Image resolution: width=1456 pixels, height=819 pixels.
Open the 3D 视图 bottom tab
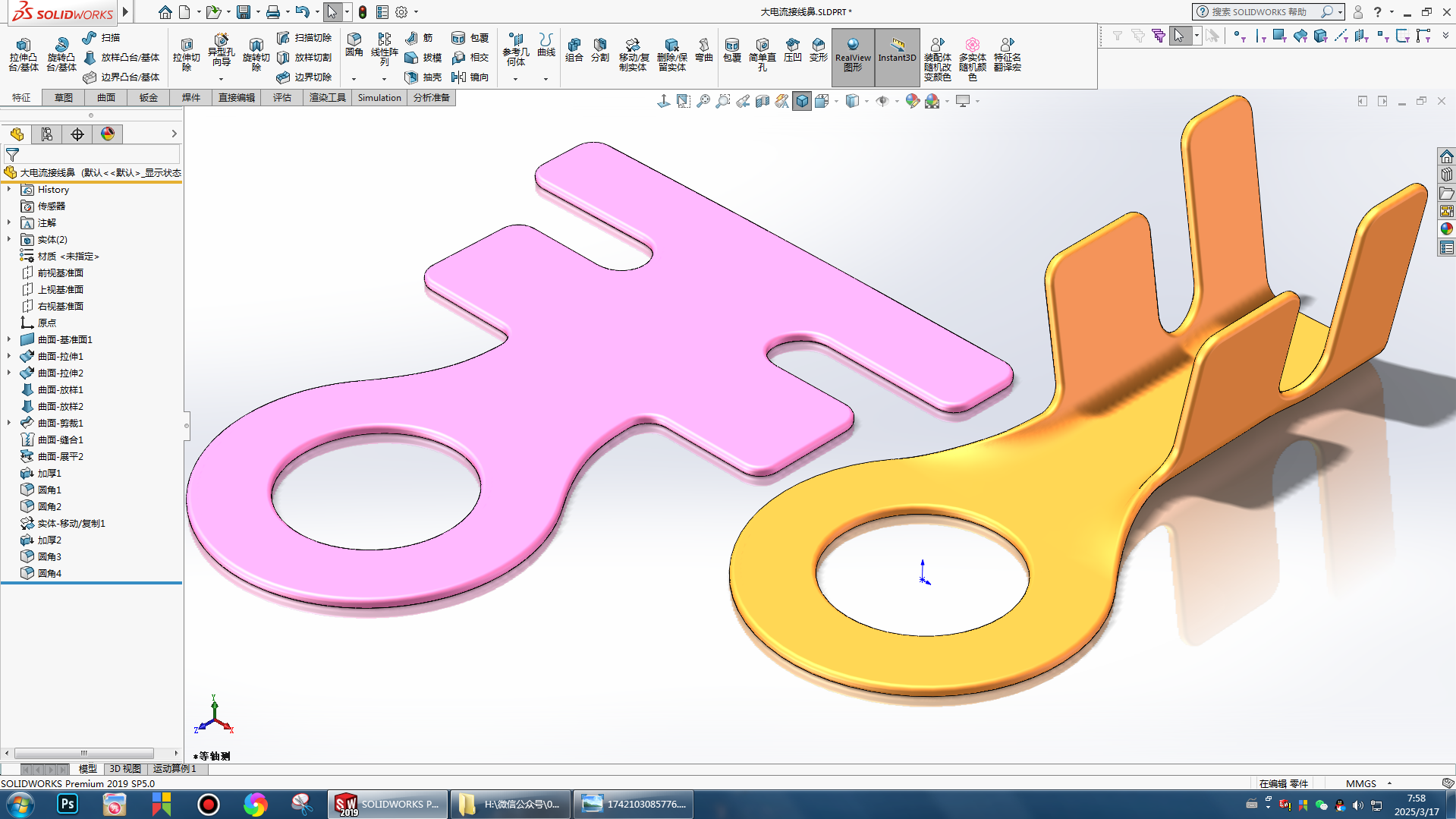[125, 769]
